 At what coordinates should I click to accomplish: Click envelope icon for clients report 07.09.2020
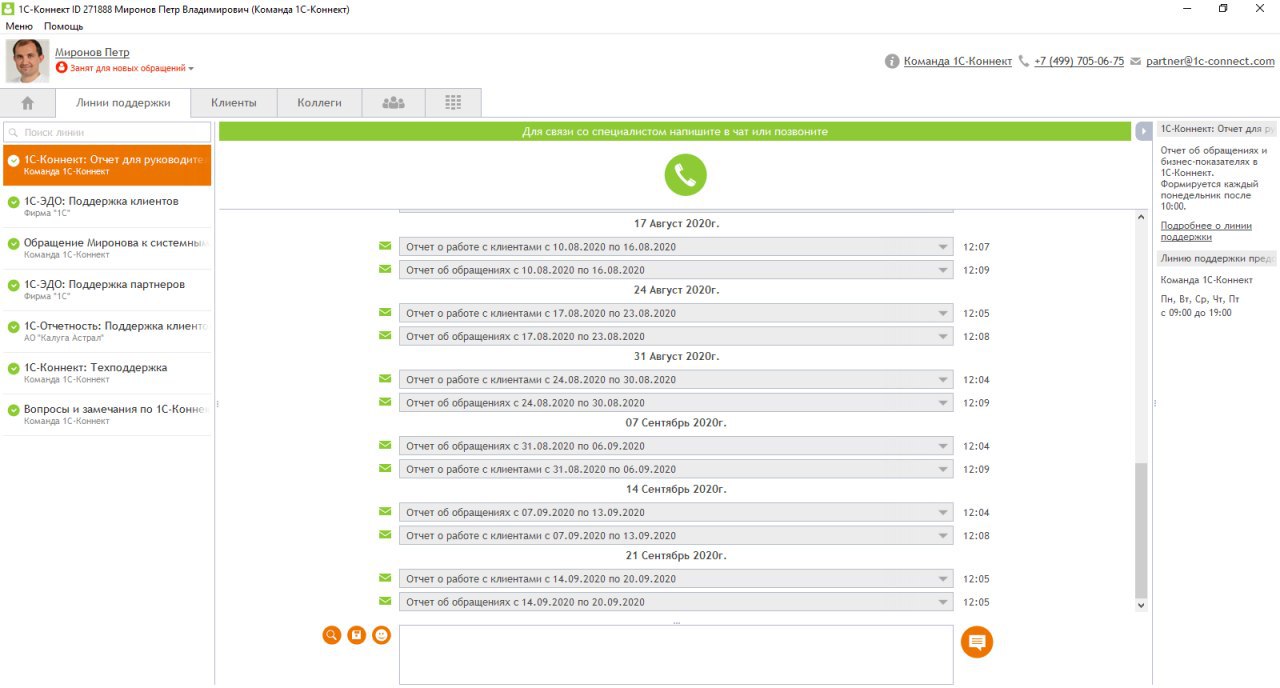[x=385, y=535]
